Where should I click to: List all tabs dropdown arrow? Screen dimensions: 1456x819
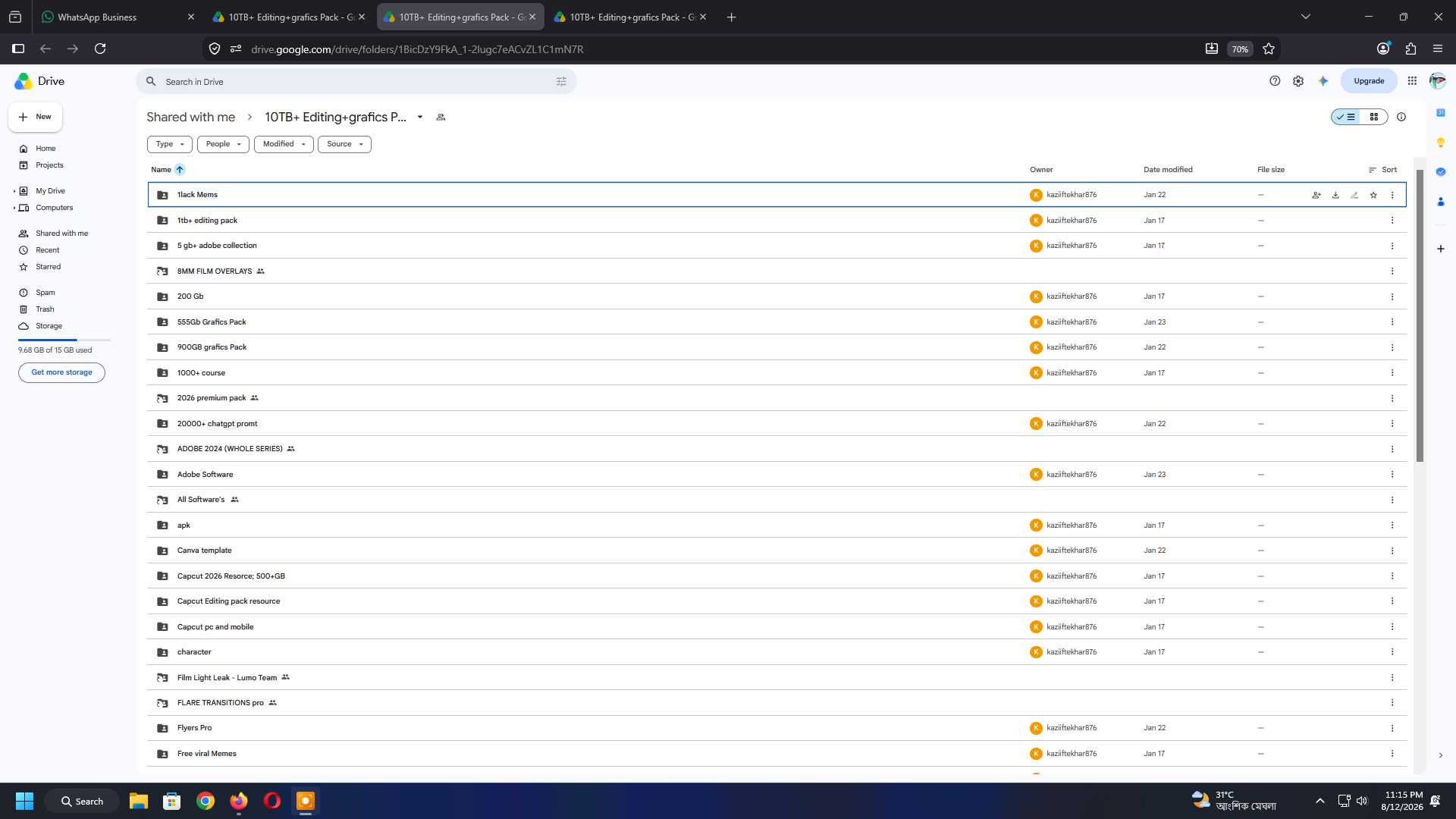point(1306,17)
